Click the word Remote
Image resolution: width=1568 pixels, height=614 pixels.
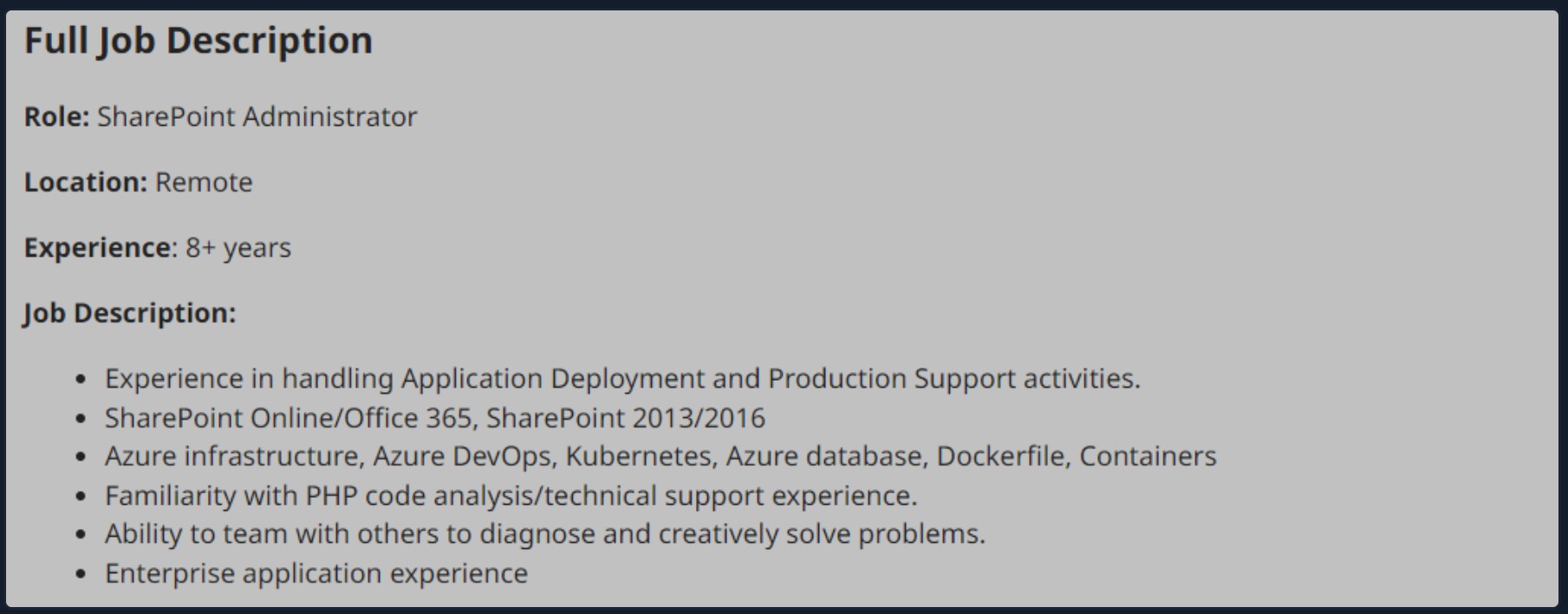click(x=204, y=182)
